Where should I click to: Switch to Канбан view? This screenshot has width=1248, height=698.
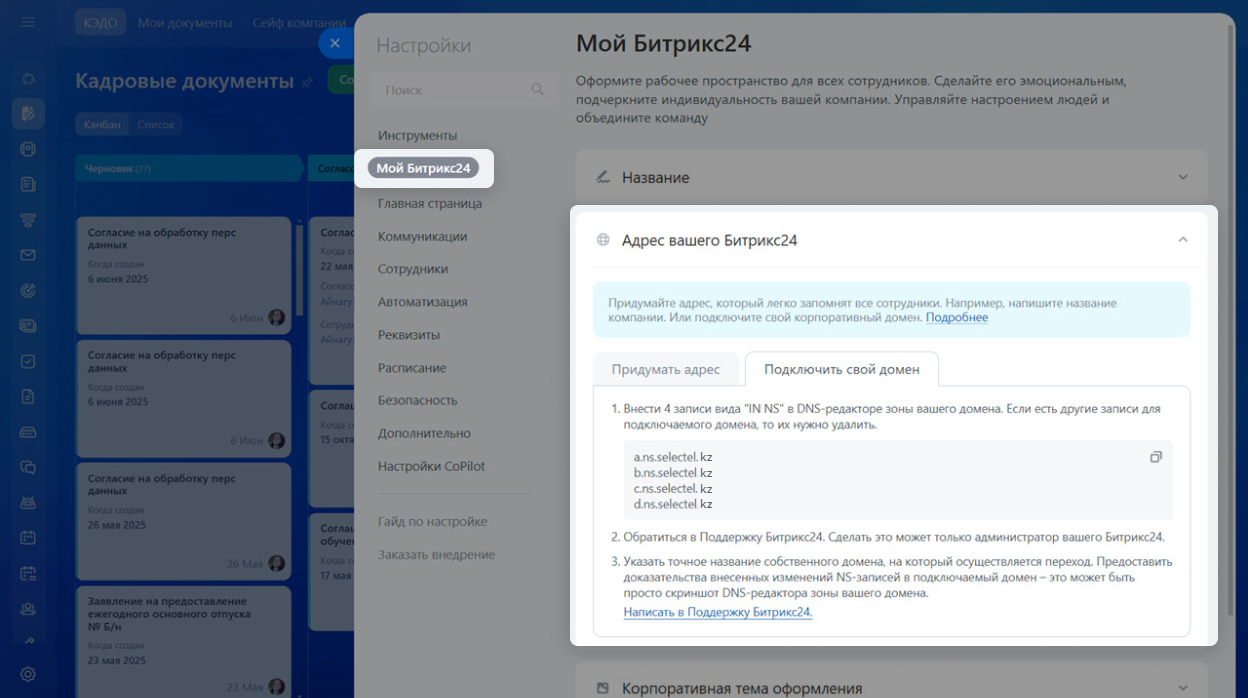(x=103, y=124)
